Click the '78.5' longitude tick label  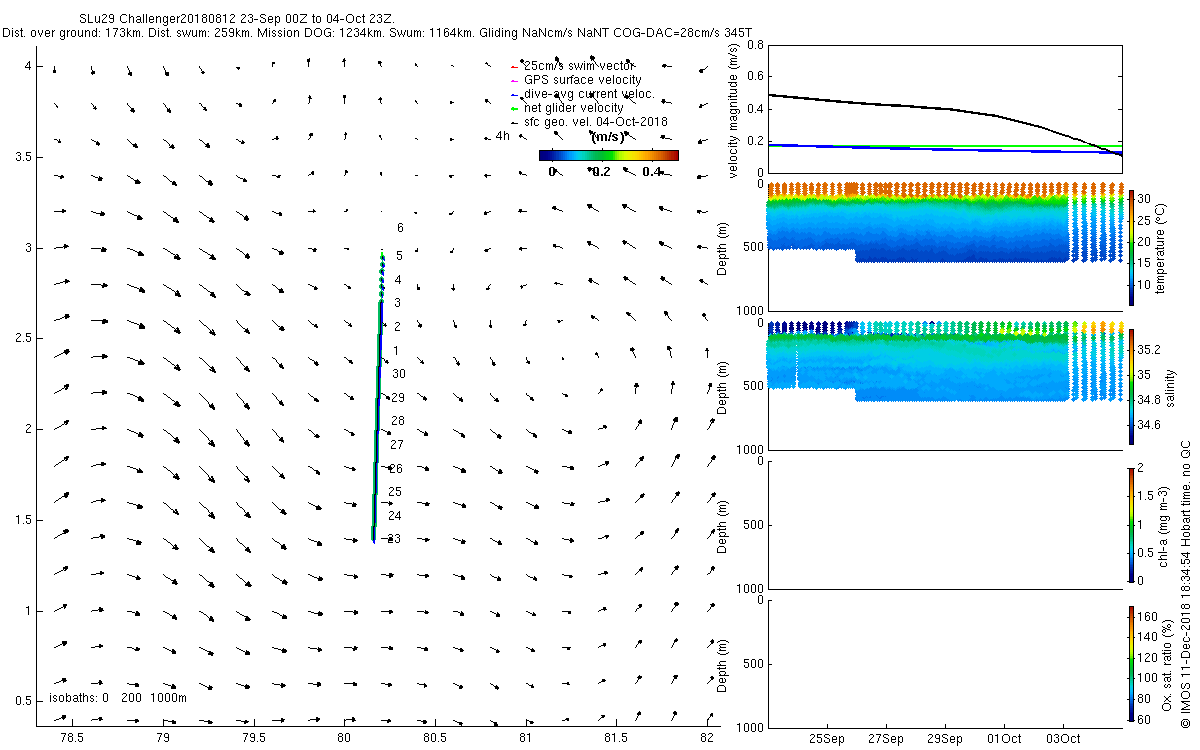click(x=72, y=739)
